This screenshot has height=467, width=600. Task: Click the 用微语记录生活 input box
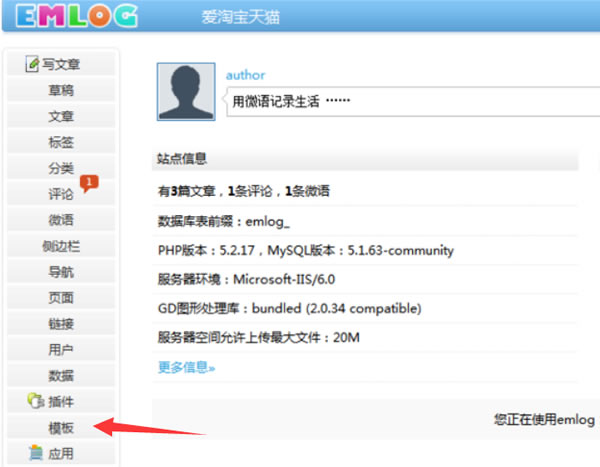point(413,101)
